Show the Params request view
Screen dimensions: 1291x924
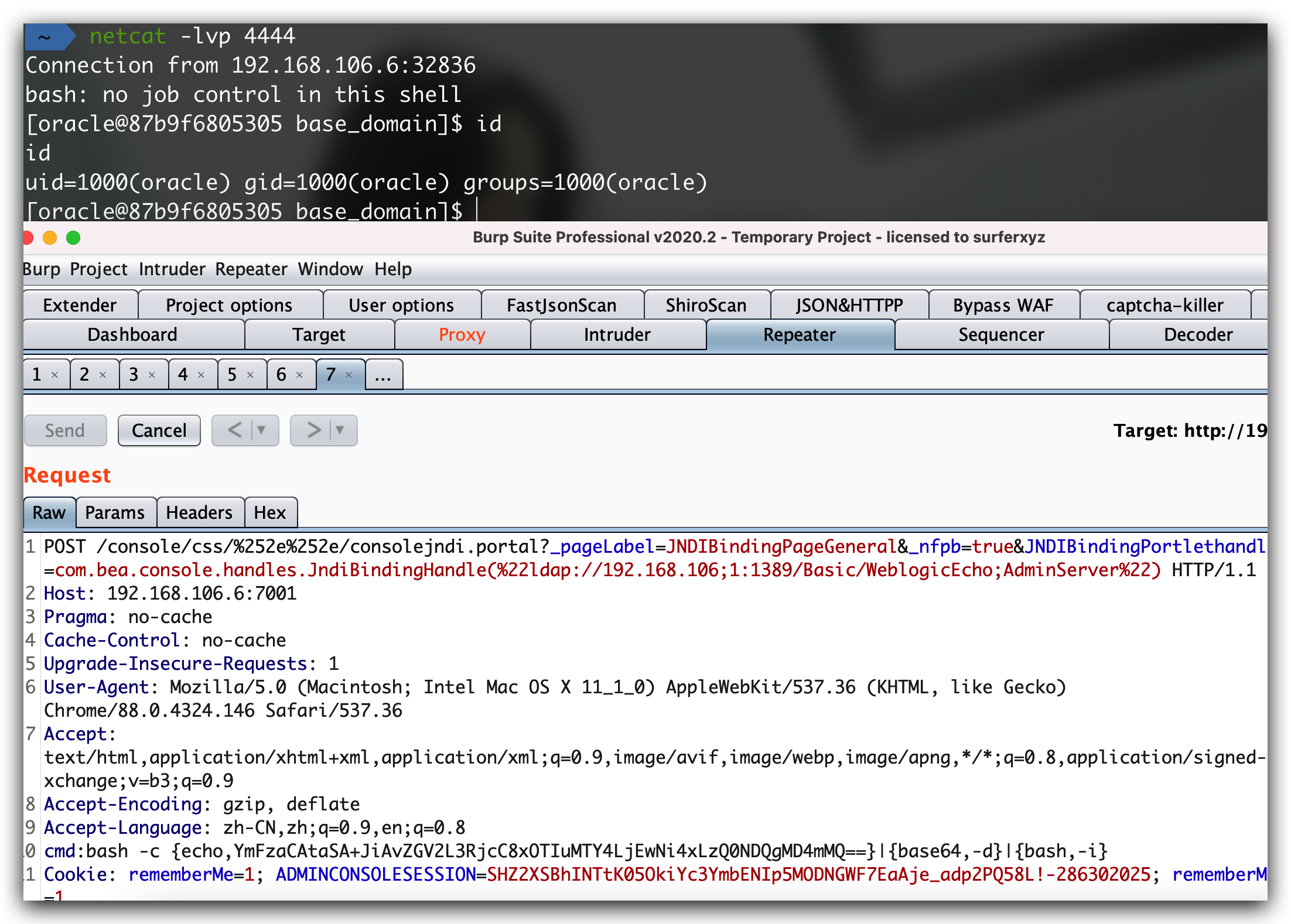click(x=115, y=512)
